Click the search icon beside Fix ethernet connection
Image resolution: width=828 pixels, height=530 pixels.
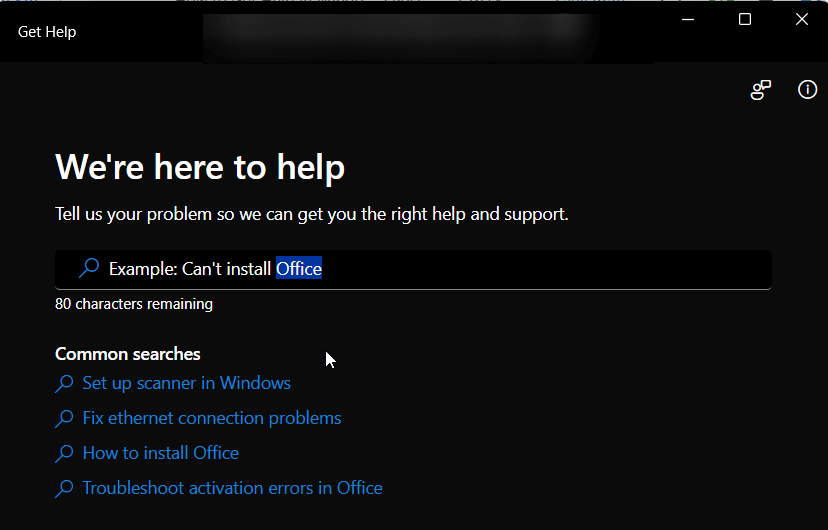pos(64,419)
